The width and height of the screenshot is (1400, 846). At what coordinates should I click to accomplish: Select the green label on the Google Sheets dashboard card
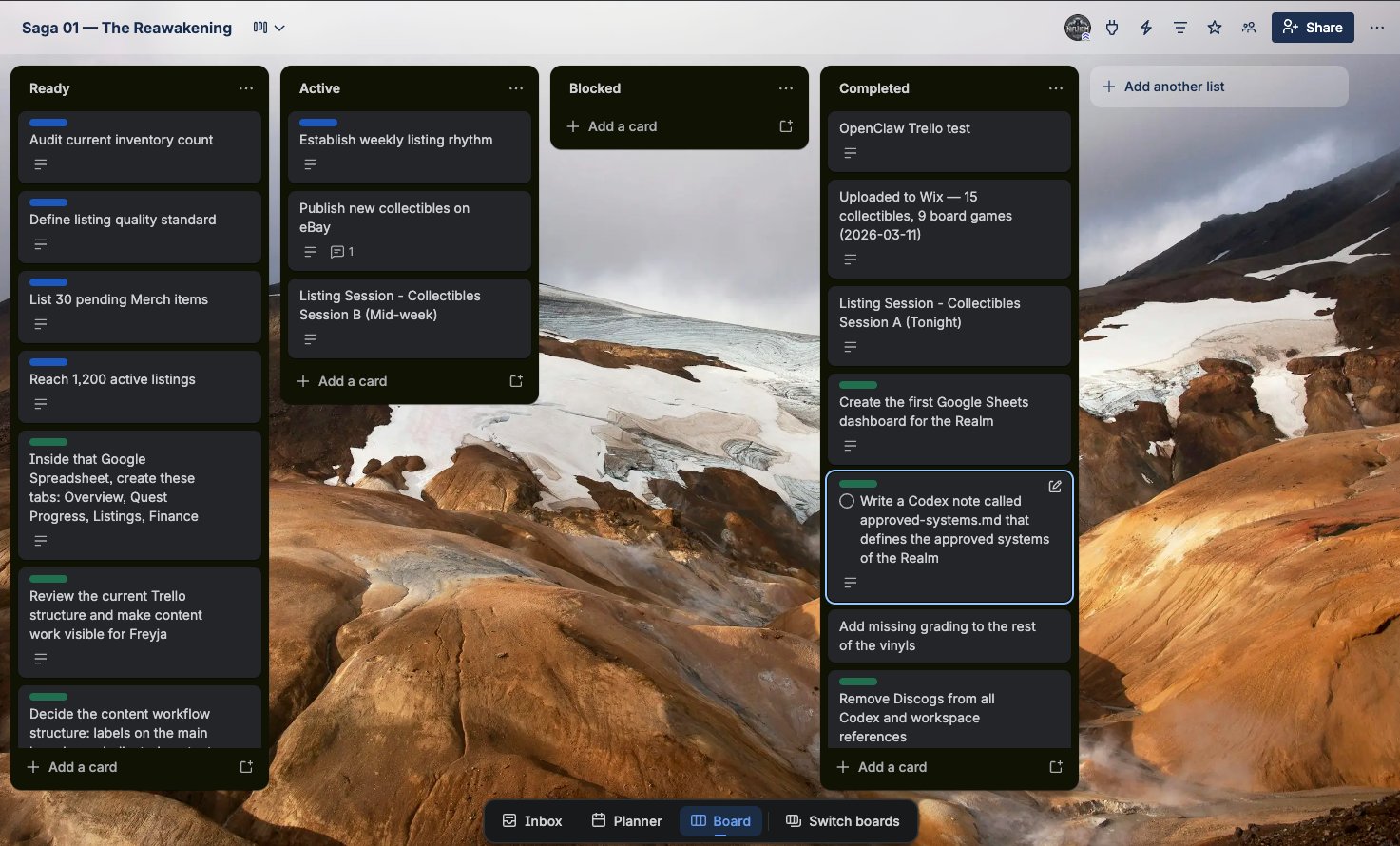(x=857, y=385)
